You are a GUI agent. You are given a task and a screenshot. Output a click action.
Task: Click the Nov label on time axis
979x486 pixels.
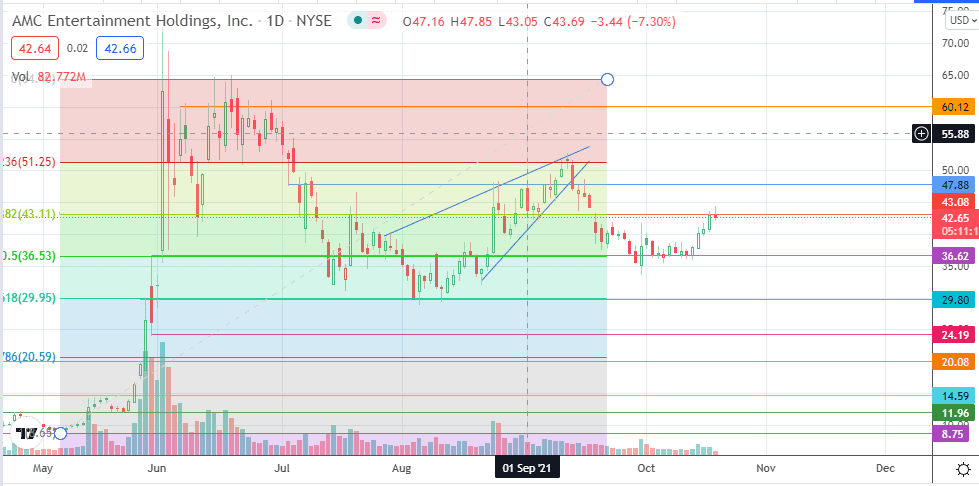765,468
